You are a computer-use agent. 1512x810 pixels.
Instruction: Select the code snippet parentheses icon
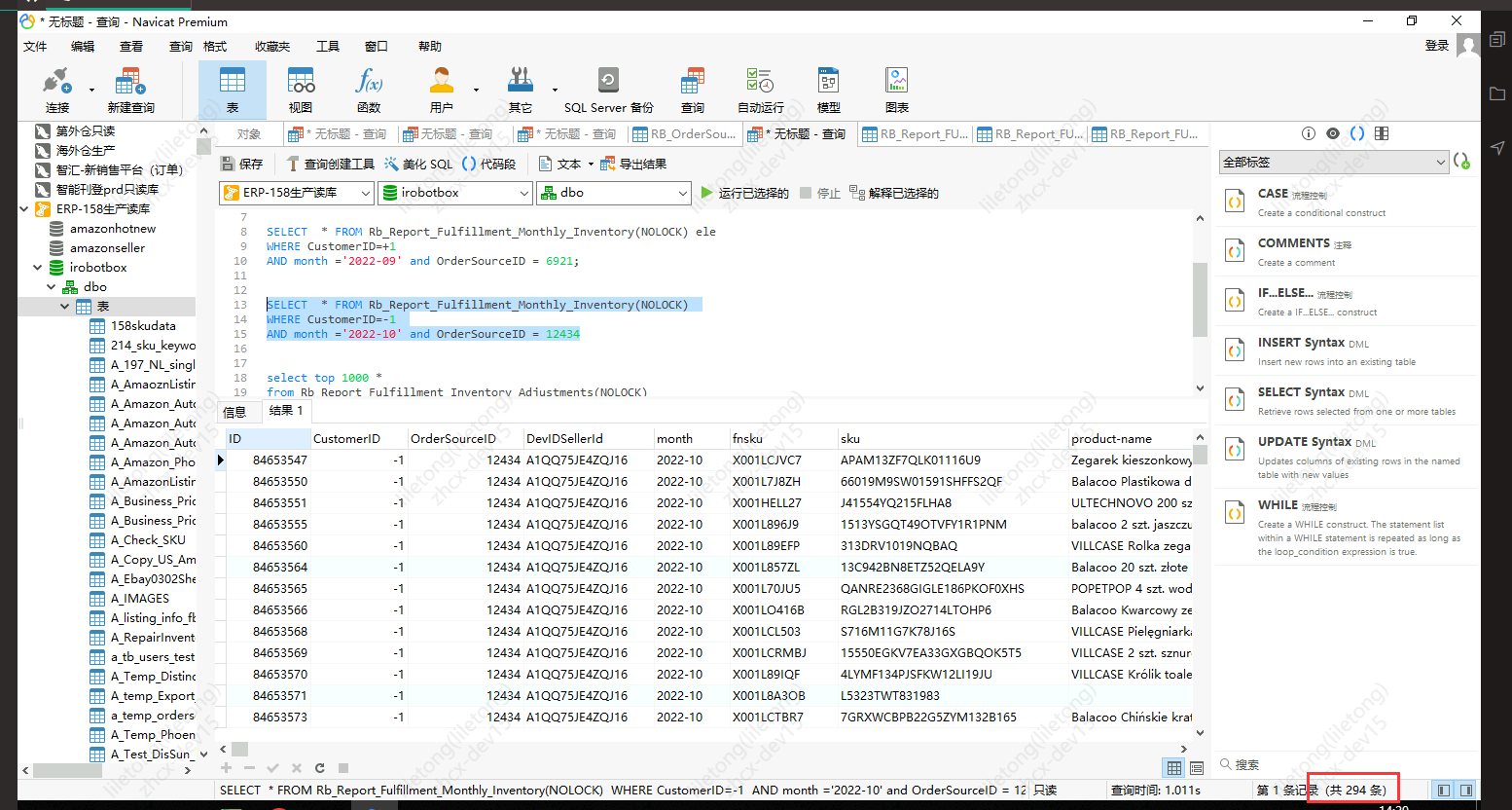tap(1357, 133)
